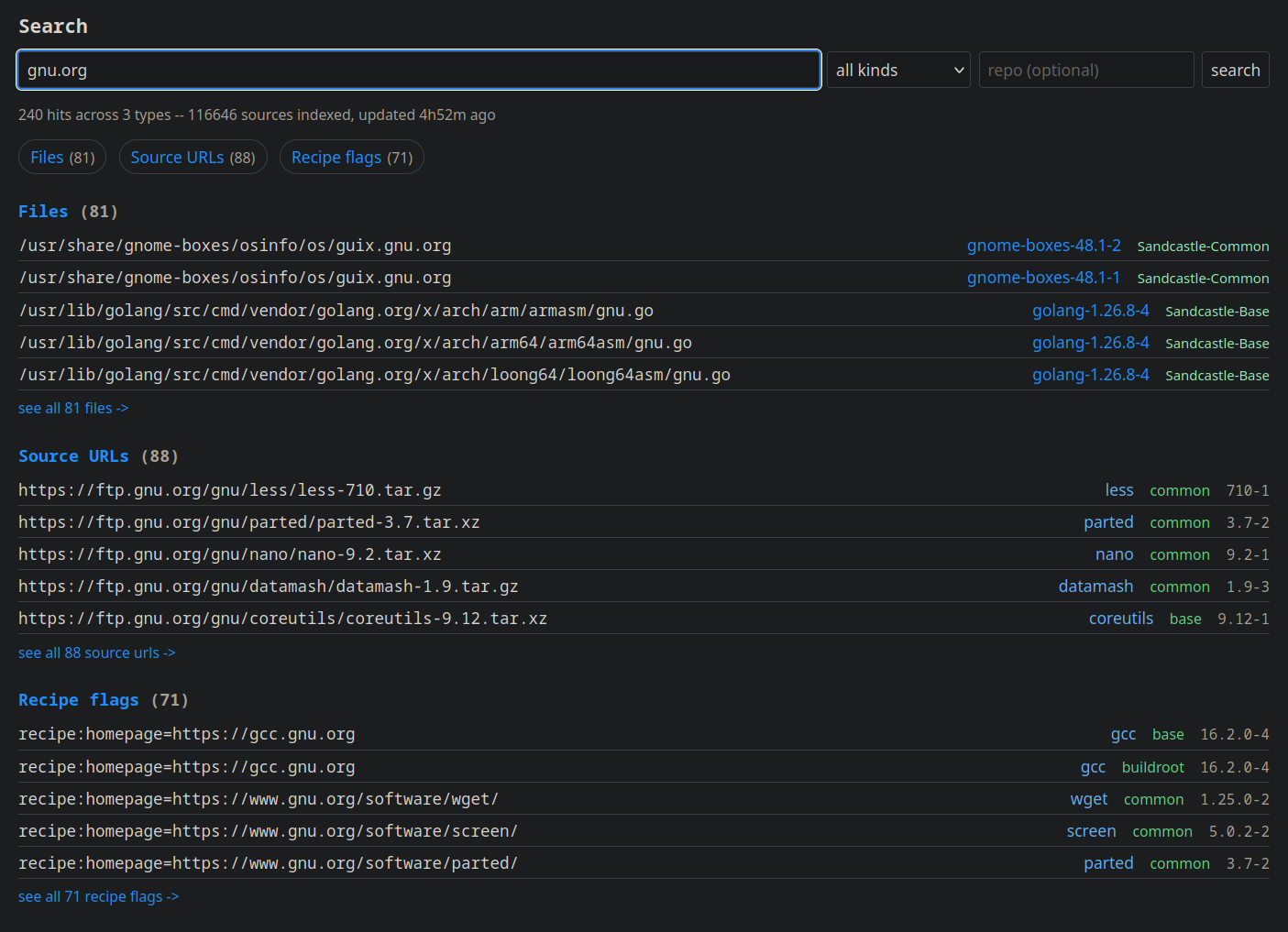
Task: Open package gnome-boxes-48.1-2 link
Action: point(1044,246)
